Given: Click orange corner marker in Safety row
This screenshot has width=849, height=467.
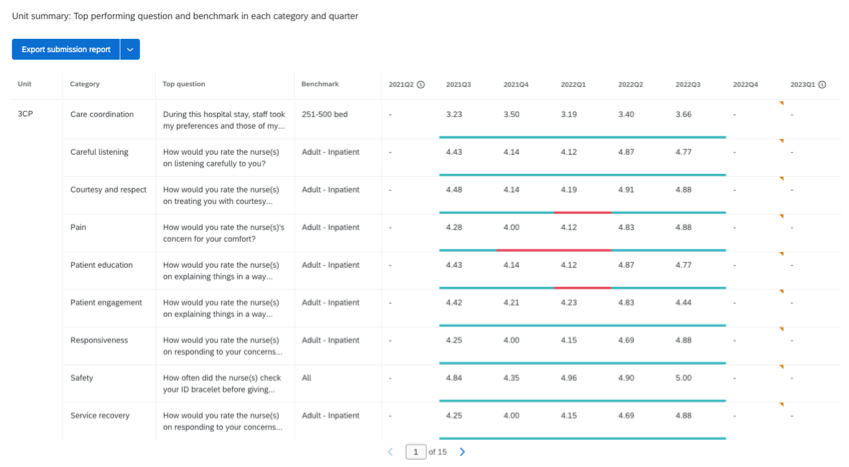Looking at the screenshot, I should pos(781,367).
